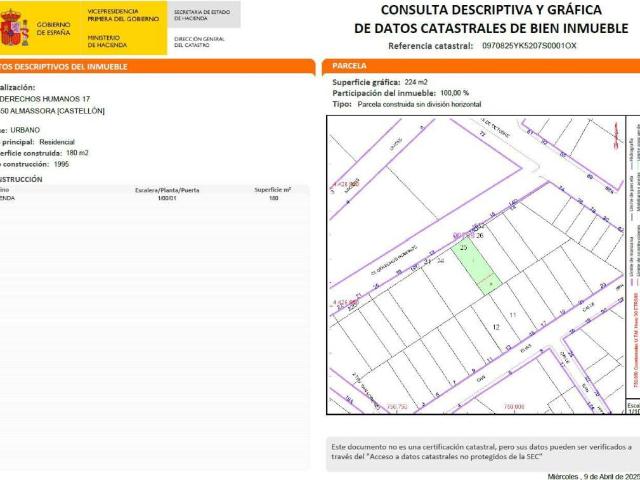This screenshot has width=640, height=480.
Task: Click the Spanish coat of arms emblem
Action: point(14,28)
